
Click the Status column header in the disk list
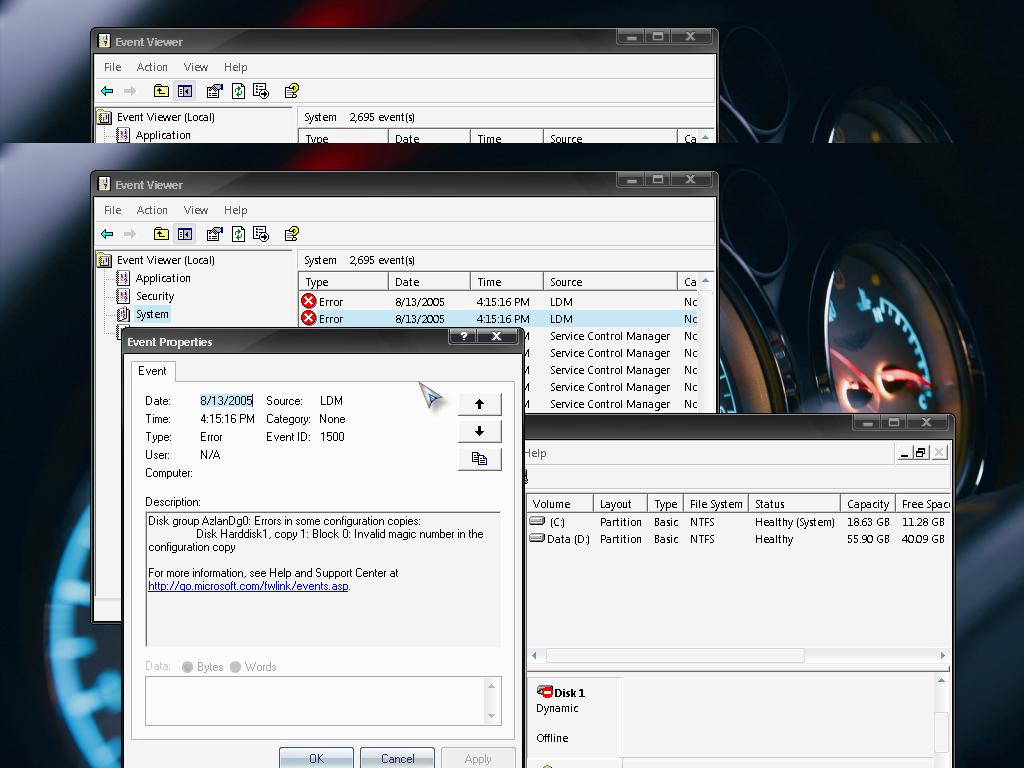point(794,504)
